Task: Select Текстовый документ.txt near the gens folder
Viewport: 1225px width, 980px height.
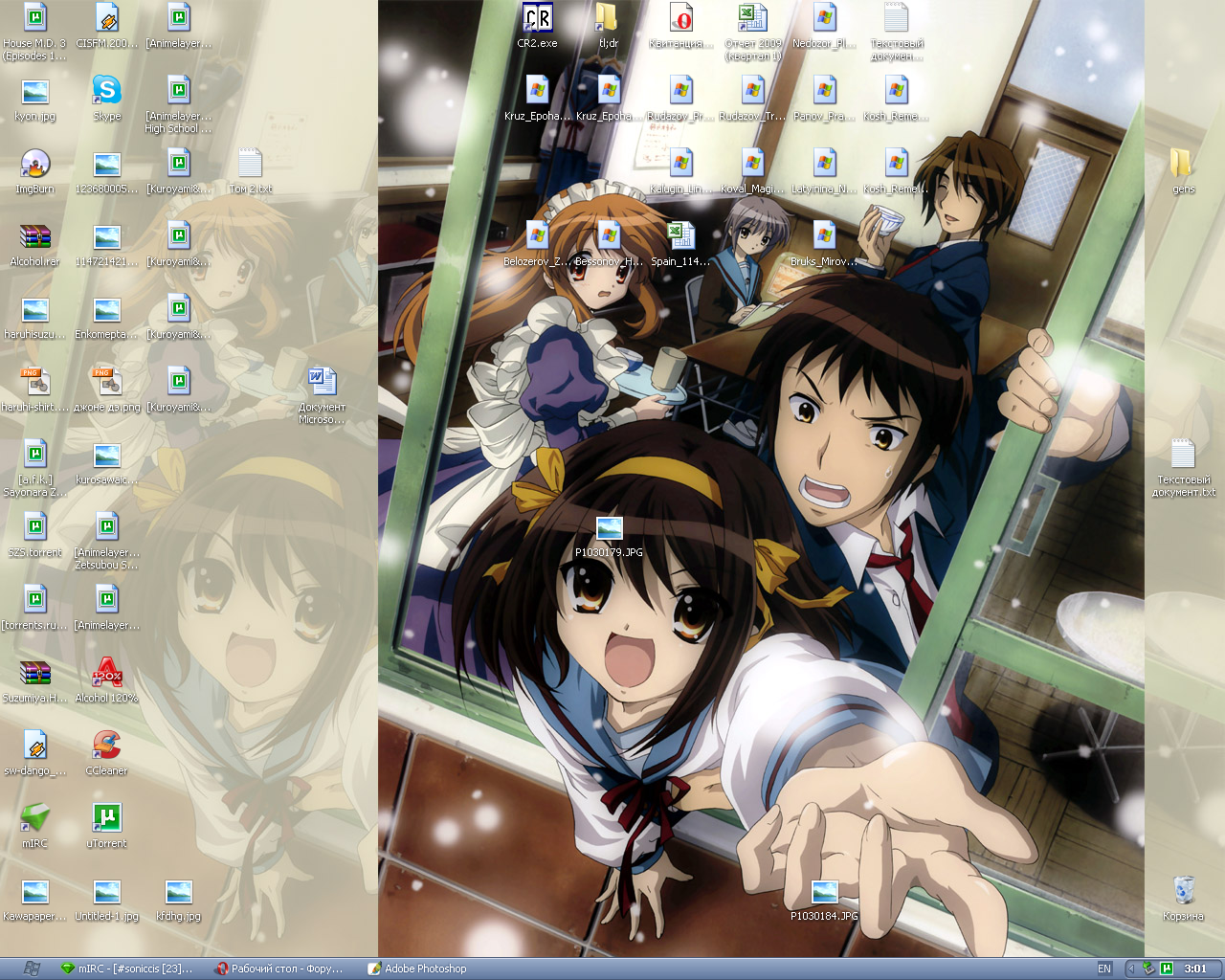Action: pos(1183,468)
